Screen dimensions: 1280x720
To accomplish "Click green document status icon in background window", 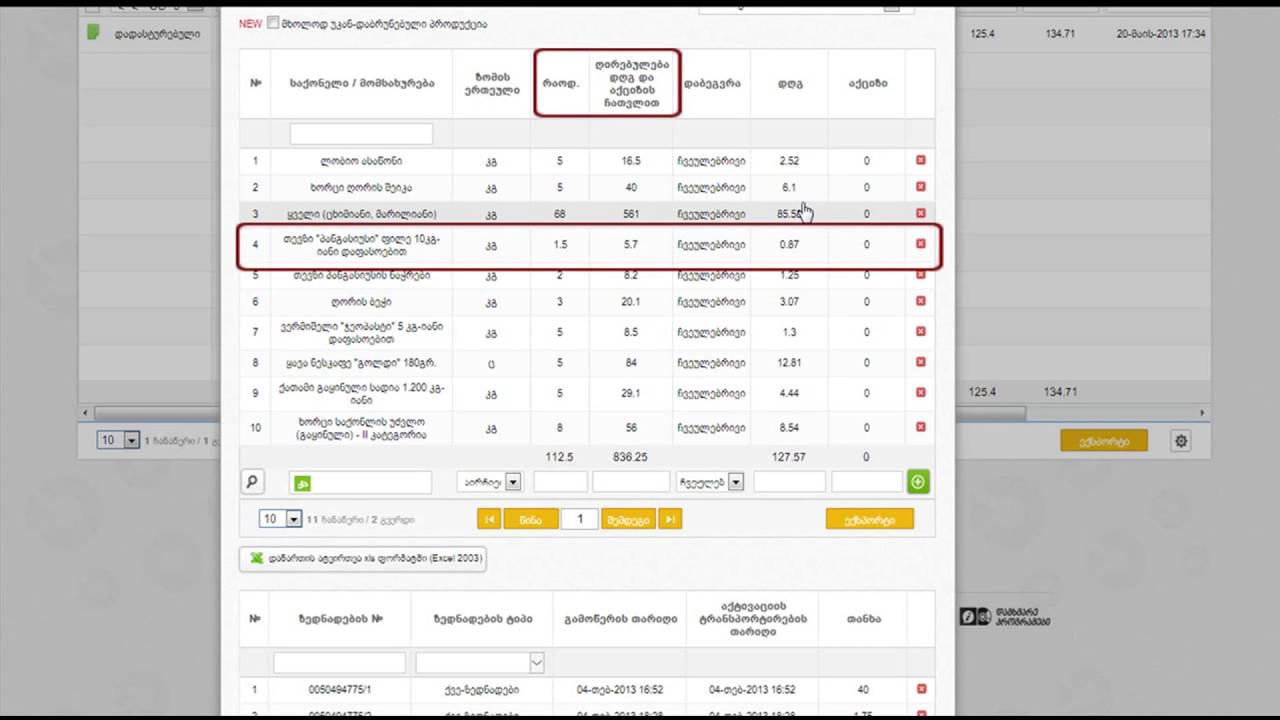I will pyautogui.click(x=93, y=32).
